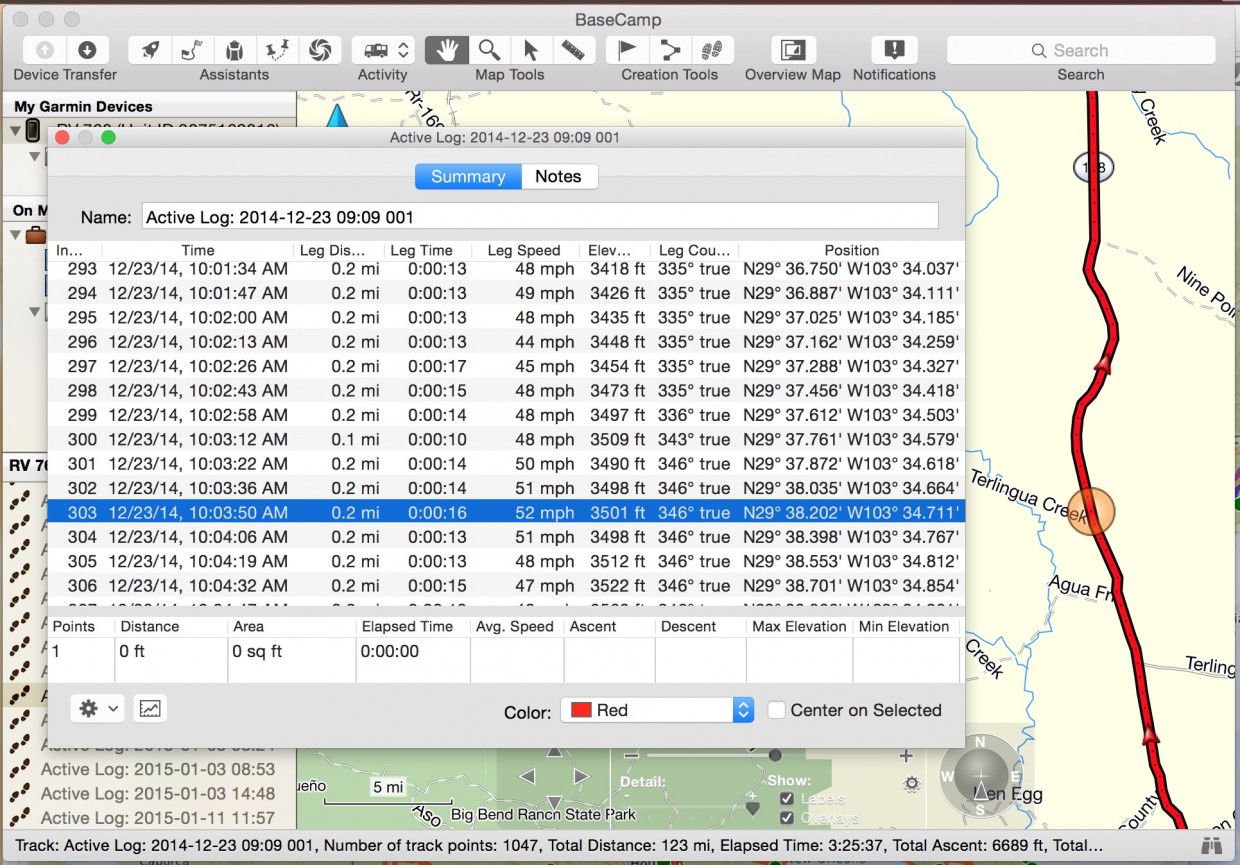Image resolution: width=1240 pixels, height=865 pixels.
Task: Click the backpack assistant icon in Assistants
Action: pyautogui.click(x=234, y=50)
